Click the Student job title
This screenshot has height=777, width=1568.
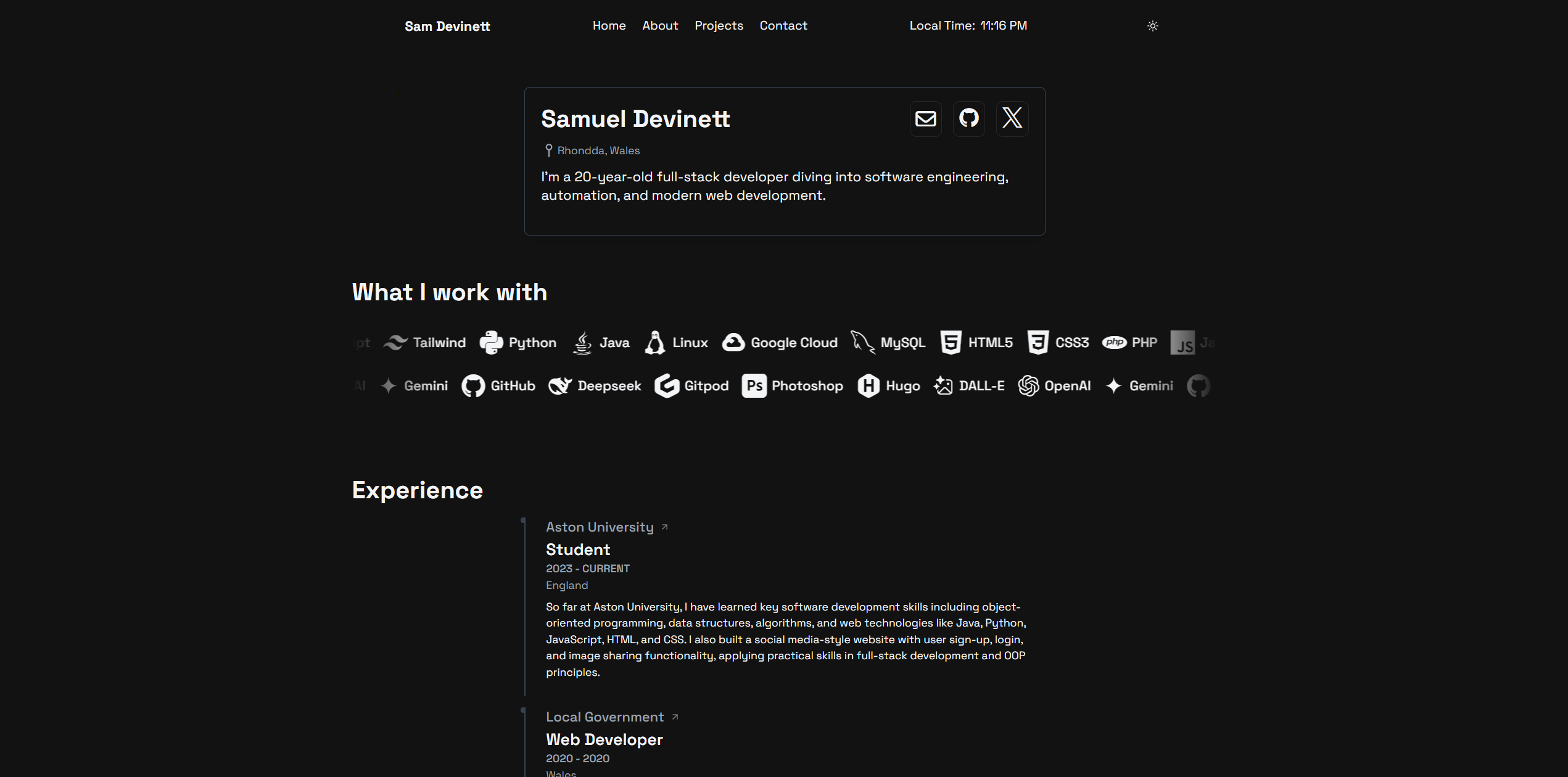point(577,549)
